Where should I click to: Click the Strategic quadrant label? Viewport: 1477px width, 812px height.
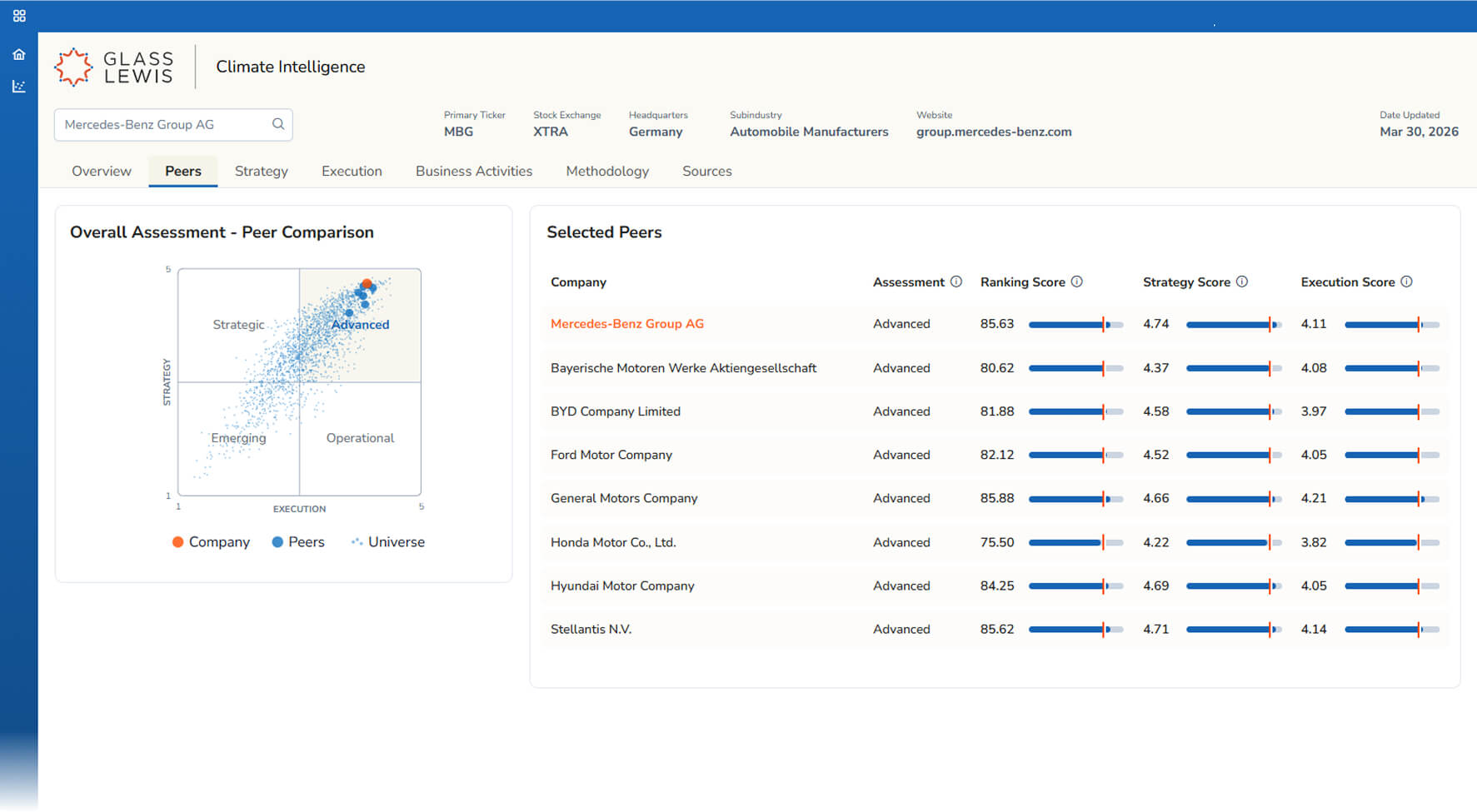(238, 325)
